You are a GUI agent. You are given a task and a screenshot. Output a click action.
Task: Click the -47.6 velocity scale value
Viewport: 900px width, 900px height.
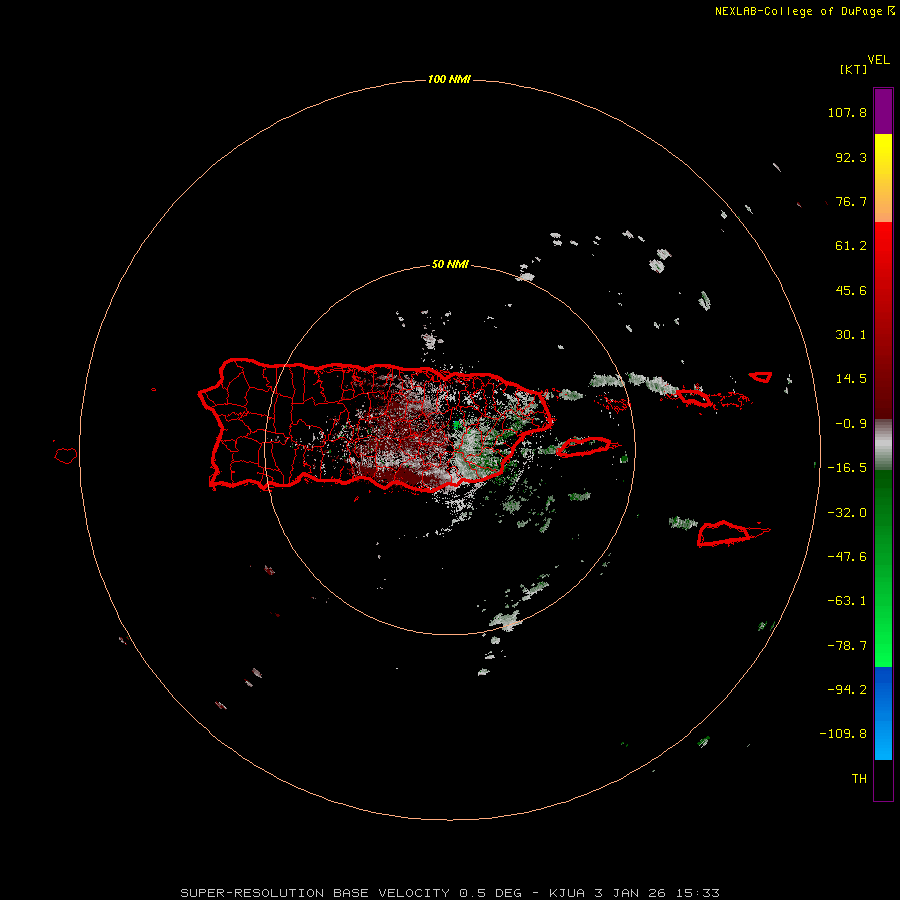847,557
